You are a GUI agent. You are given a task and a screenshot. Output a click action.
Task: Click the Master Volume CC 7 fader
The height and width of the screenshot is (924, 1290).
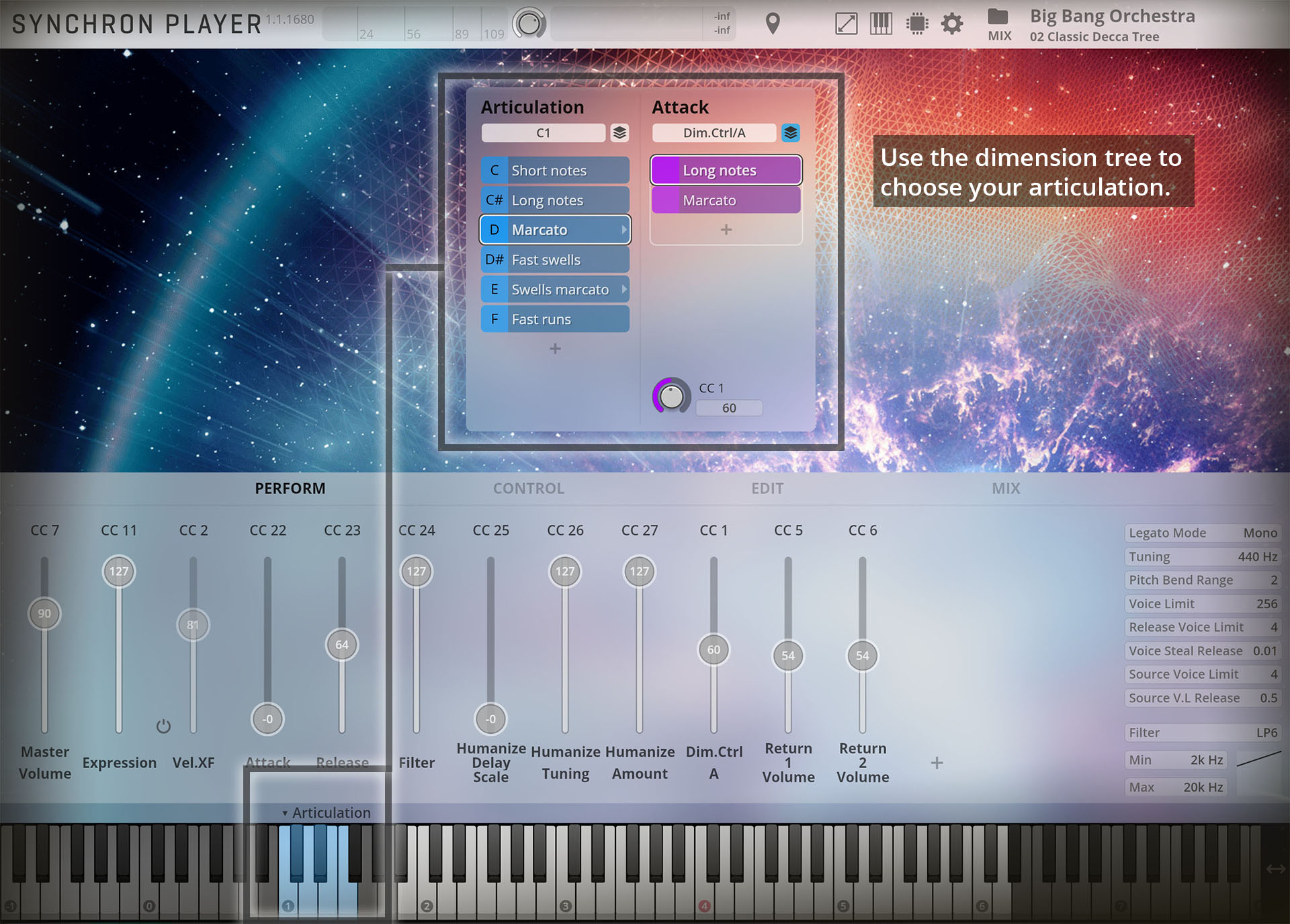[x=44, y=614]
